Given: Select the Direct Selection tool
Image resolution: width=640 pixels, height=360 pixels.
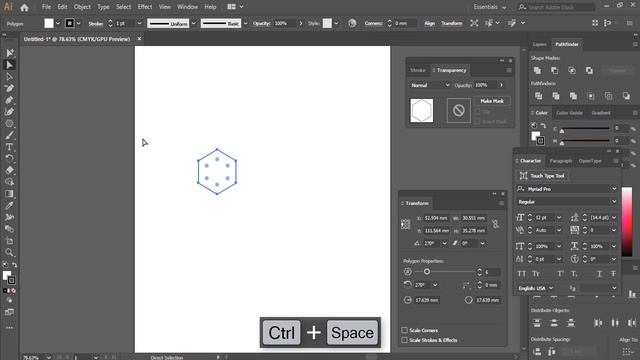Looking at the screenshot, I should coord(9,65).
